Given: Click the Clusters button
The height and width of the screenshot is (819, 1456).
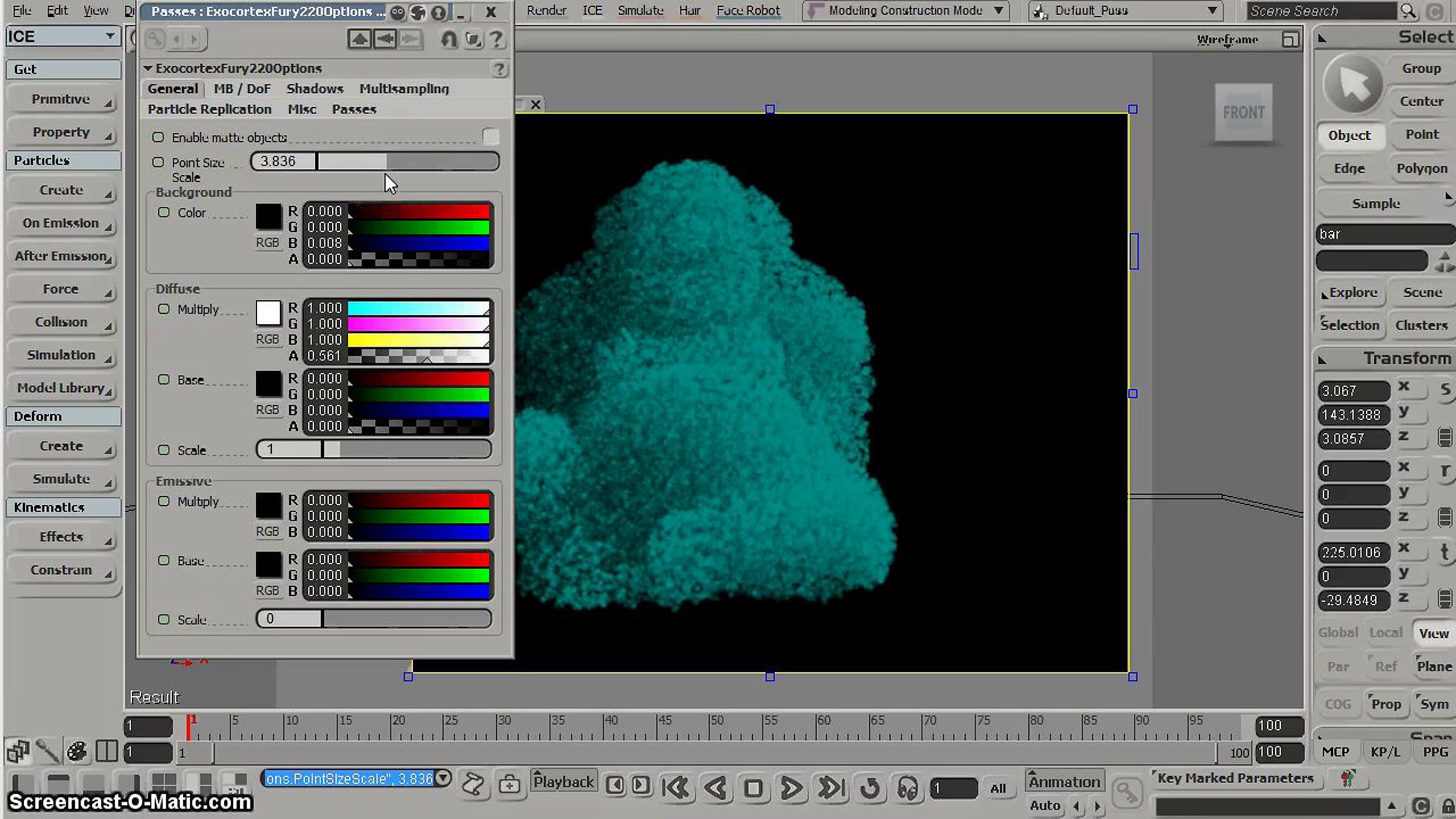Looking at the screenshot, I should (1421, 326).
